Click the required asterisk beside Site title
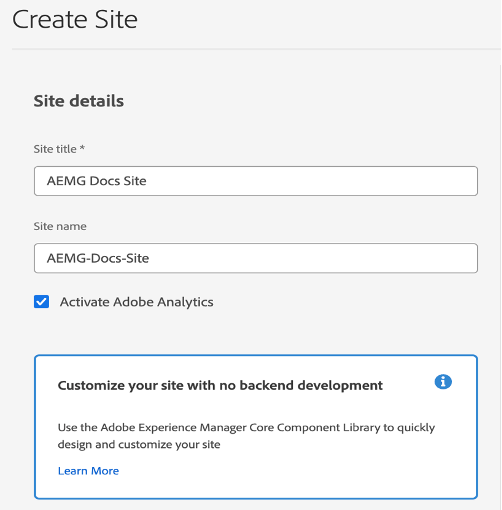 82,147
